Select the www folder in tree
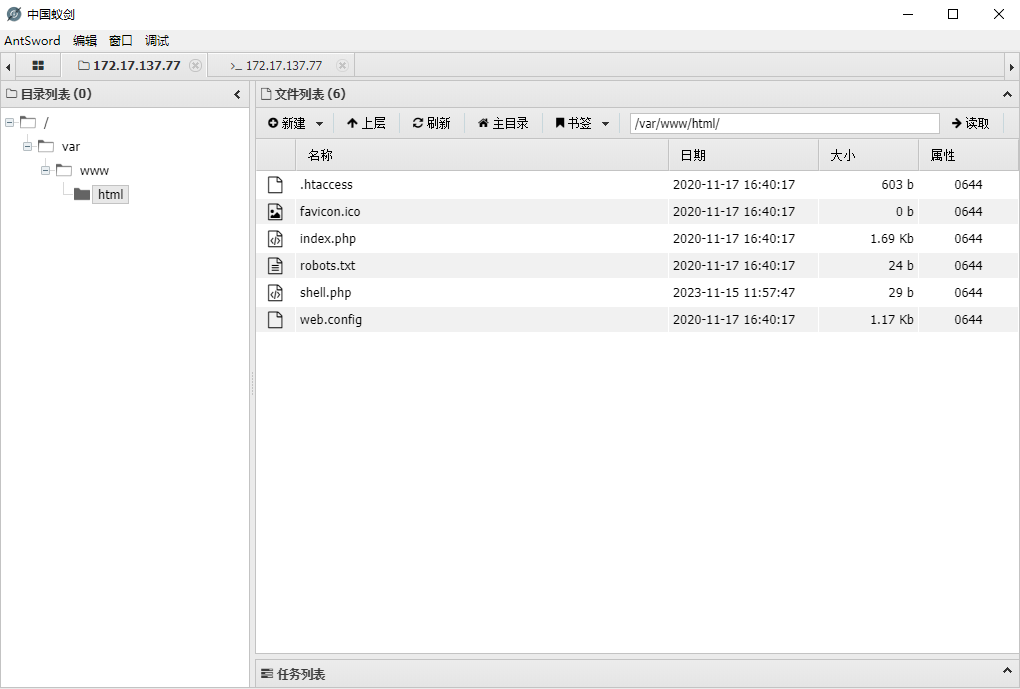 click(x=94, y=170)
